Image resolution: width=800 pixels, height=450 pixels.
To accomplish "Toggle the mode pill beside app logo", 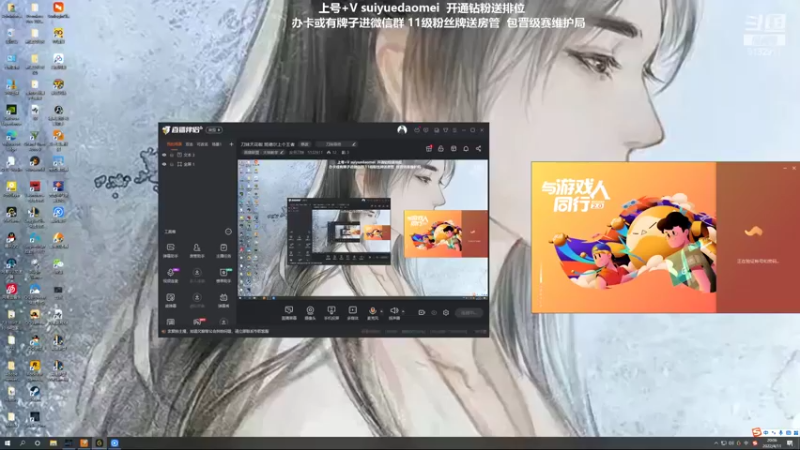I will (x=214, y=130).
